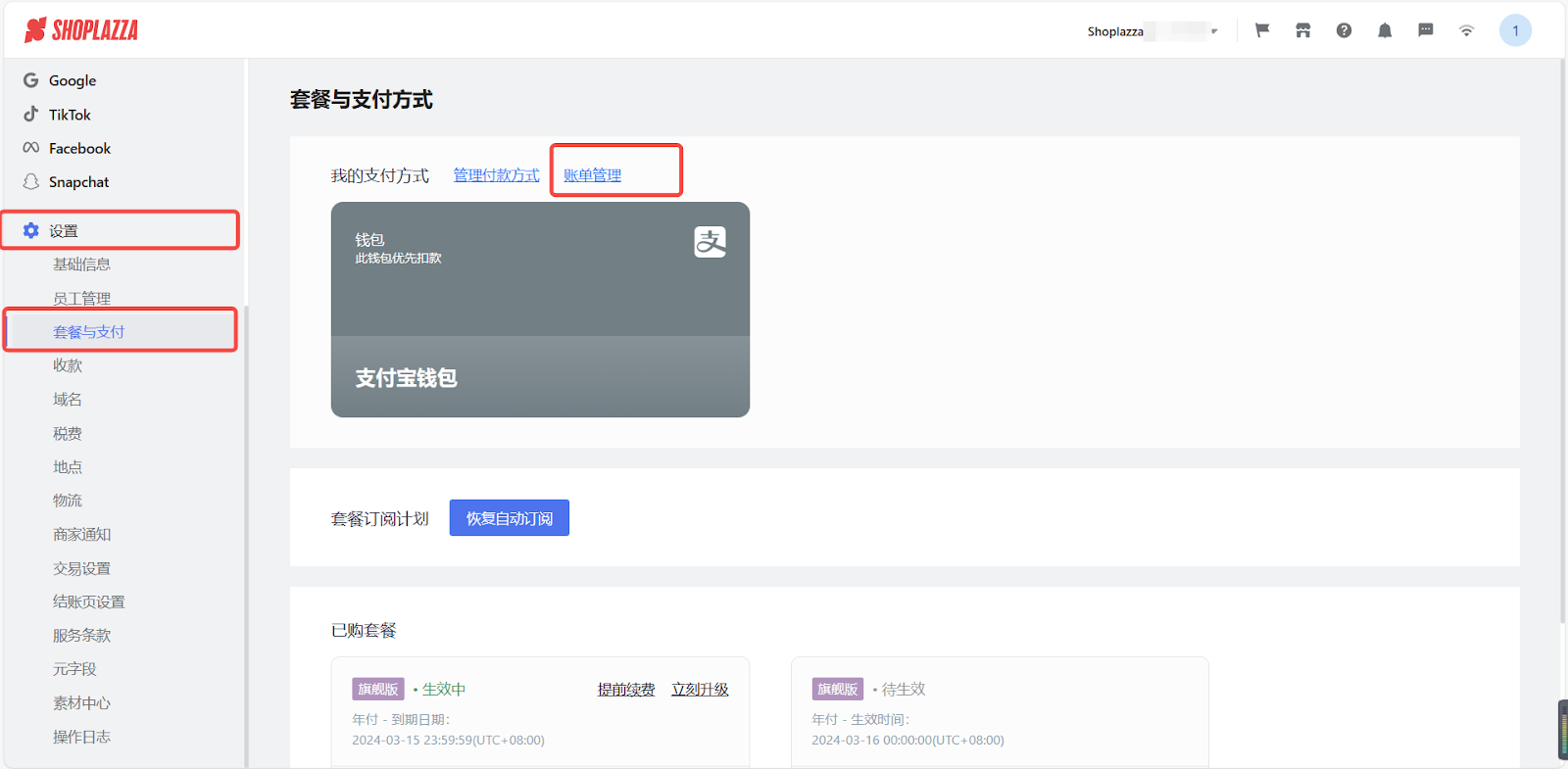Click the Google icon in sidebar
The height and width of the screenshot is (769, 1568).
tap(31, 80)
